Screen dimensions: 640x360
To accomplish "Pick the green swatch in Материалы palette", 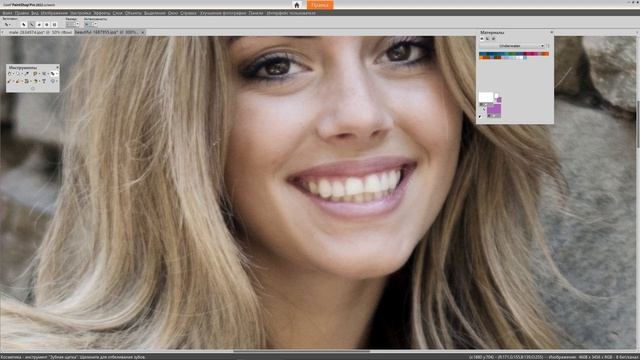I will pos(512,53).
